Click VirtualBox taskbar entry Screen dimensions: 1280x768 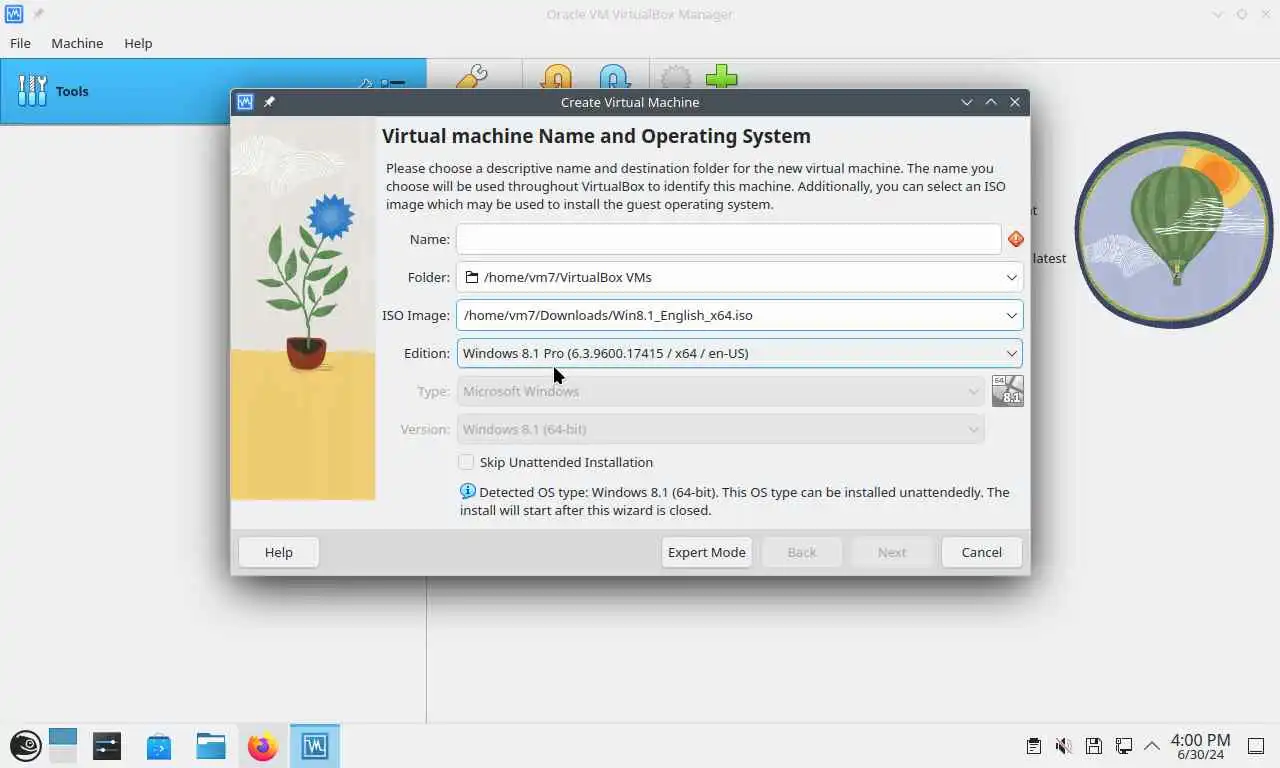click(x=315, y=746)
